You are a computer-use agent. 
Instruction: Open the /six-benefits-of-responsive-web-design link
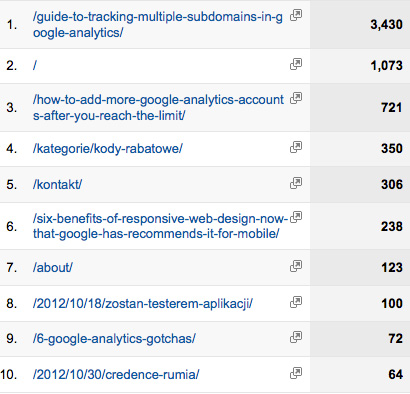(160, 226)
